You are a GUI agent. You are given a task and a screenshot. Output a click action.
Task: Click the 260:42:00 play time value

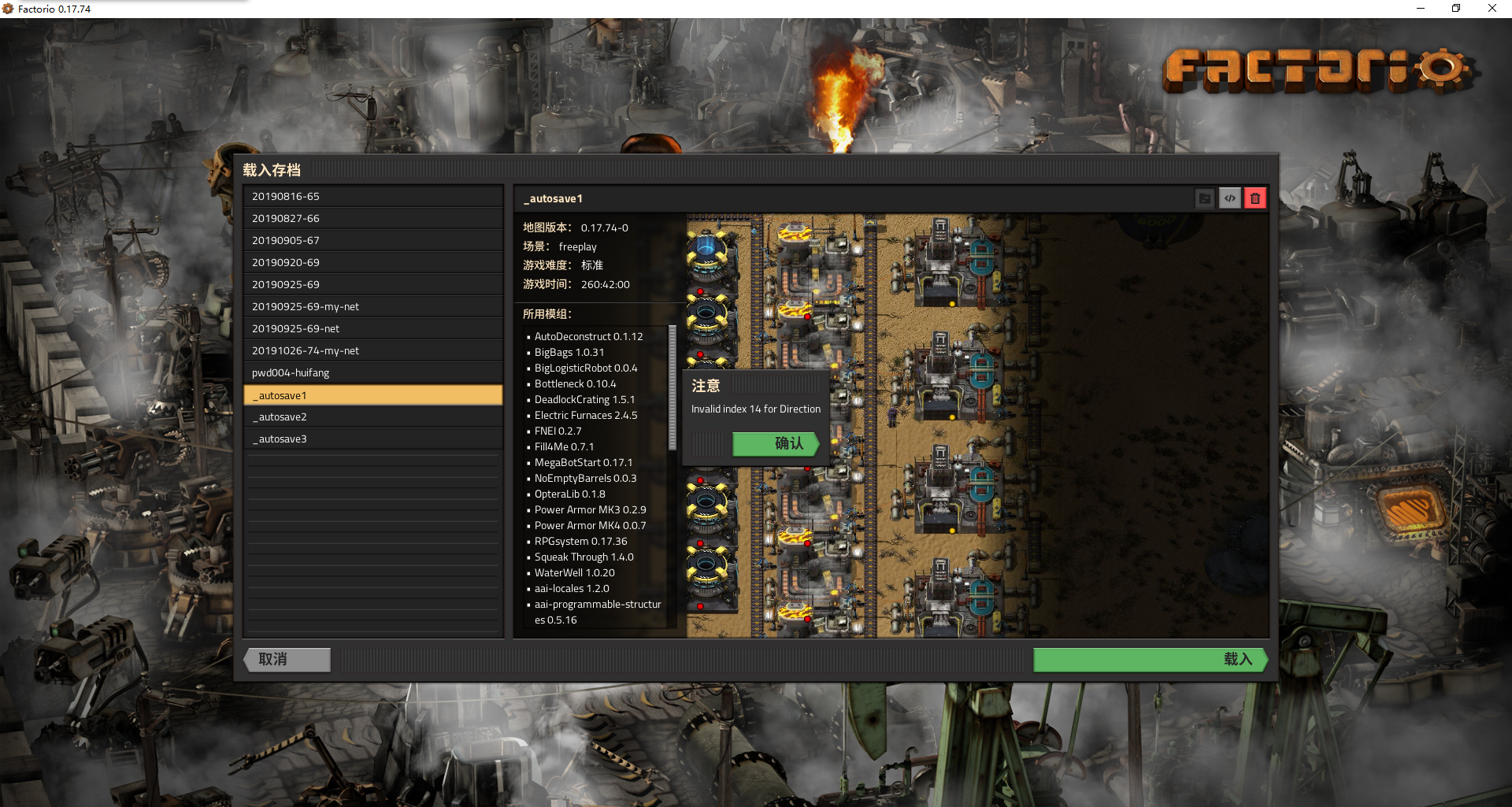[606, 284]
